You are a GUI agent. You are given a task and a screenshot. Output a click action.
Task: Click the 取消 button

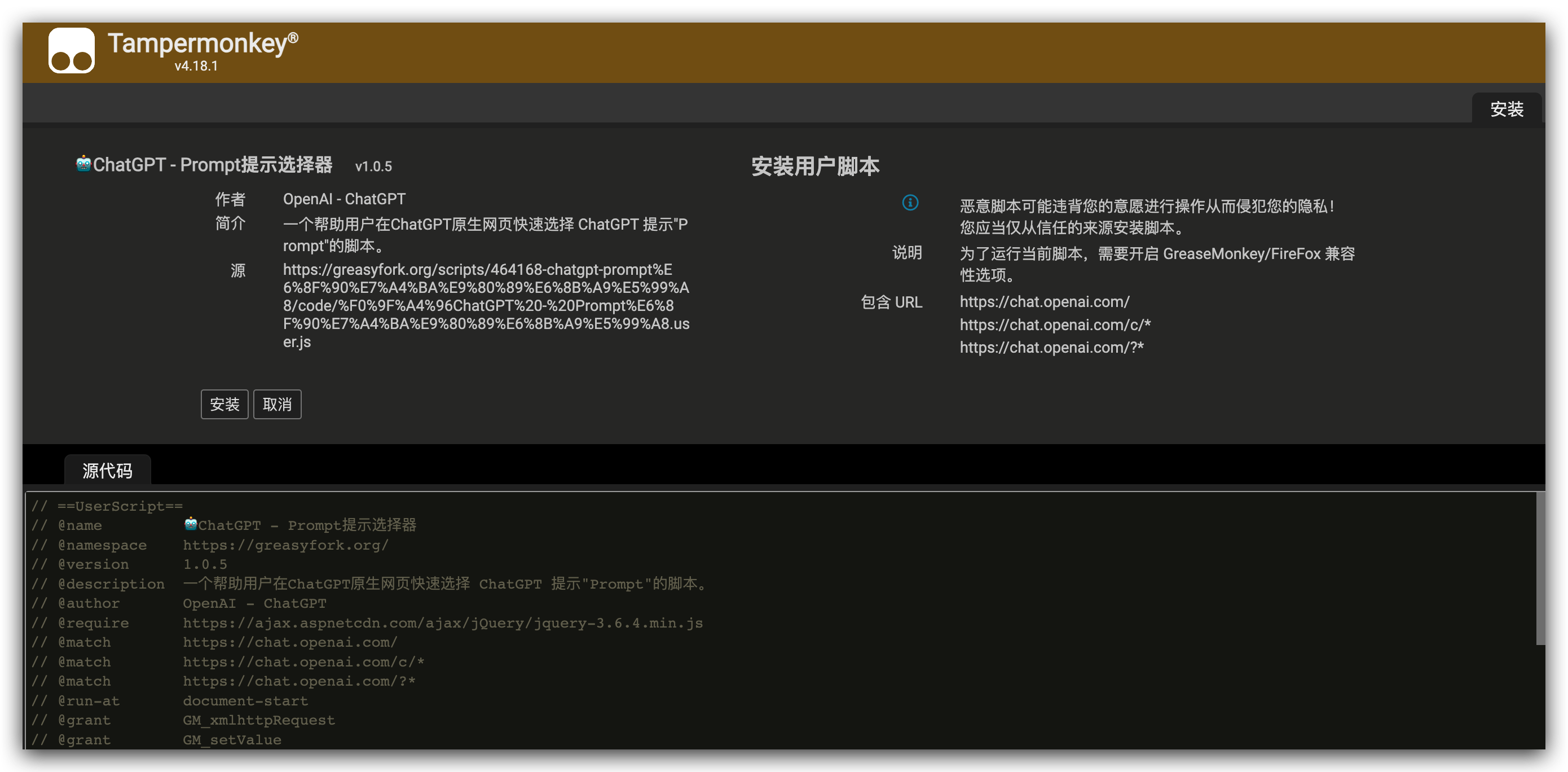click(277, 404)
